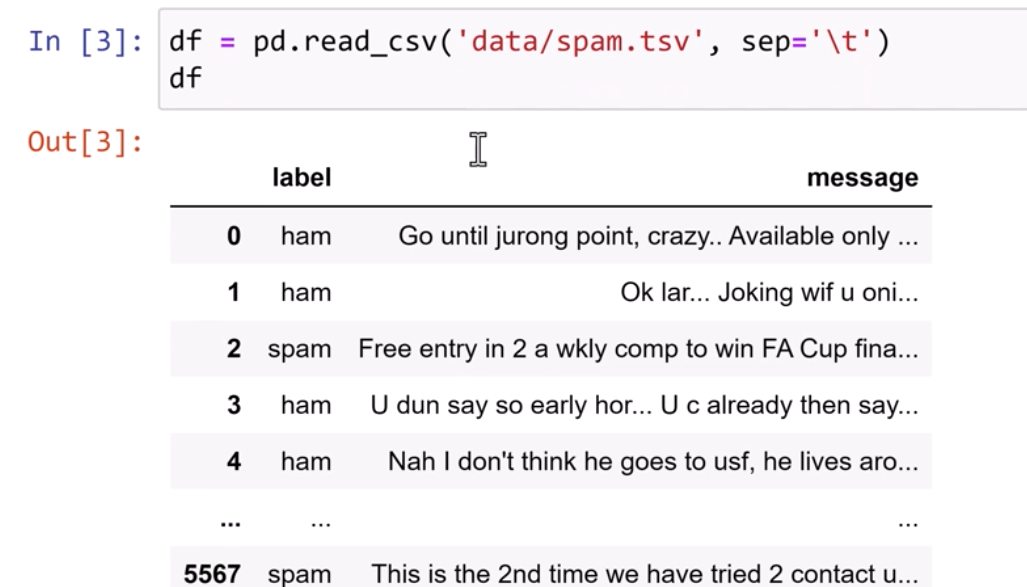The height and width of the screenshot is (587, 1027).
Task: Select the 'Ok lar... Joking wif' message cell
Action: [x=768, y=293]
